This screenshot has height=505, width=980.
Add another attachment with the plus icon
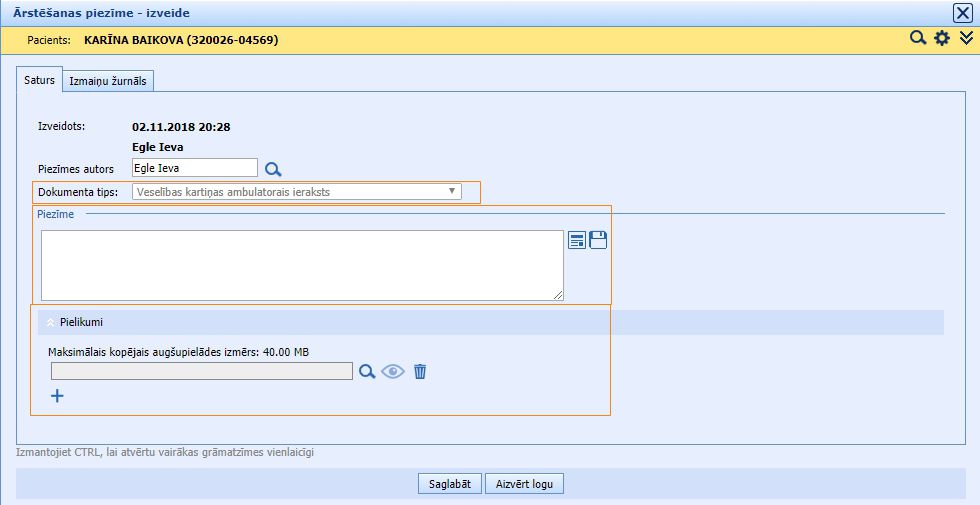click(x=57, y=396)
